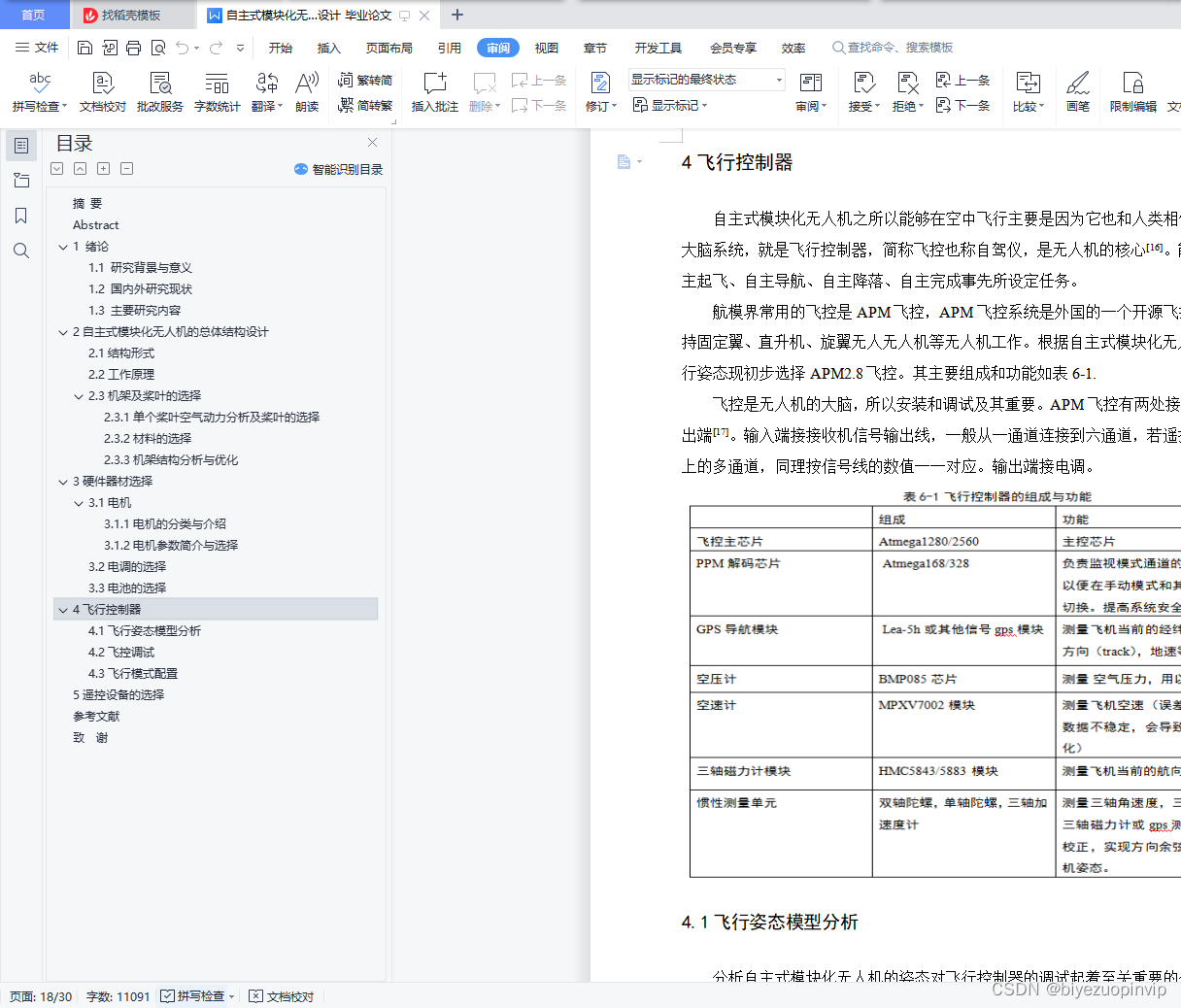The width and height of the screenshot is (1181, 1008).
Task: Collapse 2.3 机架及桨叶的选择 node
Action: [79, 396]
